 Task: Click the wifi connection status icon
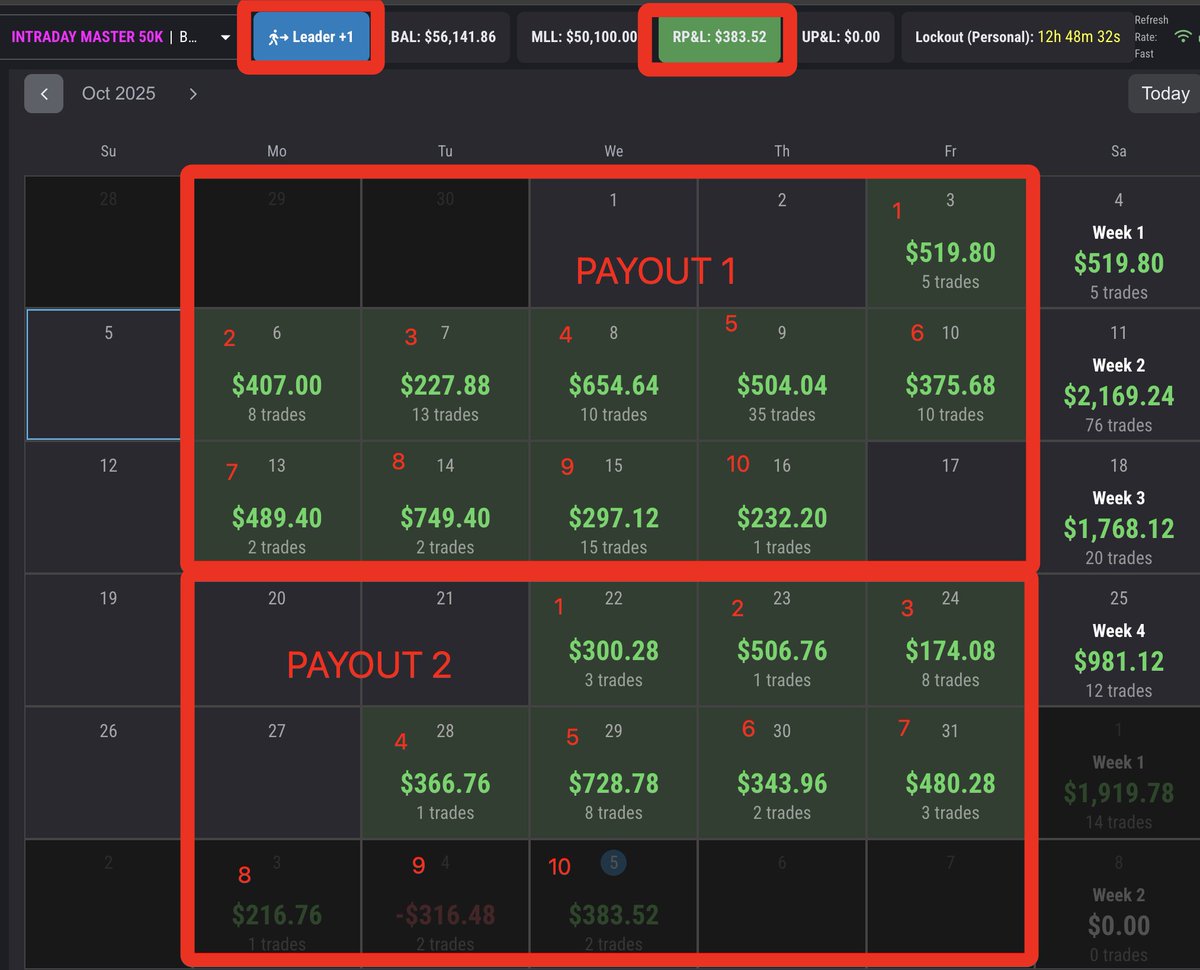1184,36
